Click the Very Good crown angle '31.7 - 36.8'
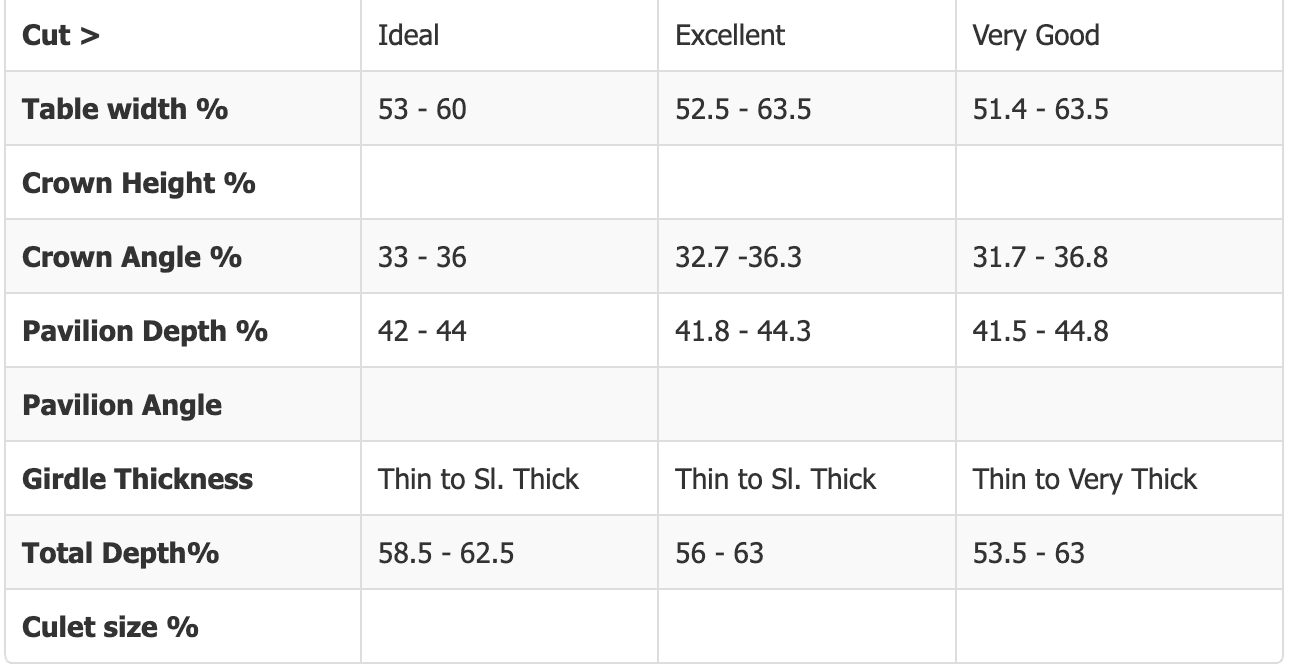The height and width of the screenshot is (670, 1292). [x=1040, y=257]
